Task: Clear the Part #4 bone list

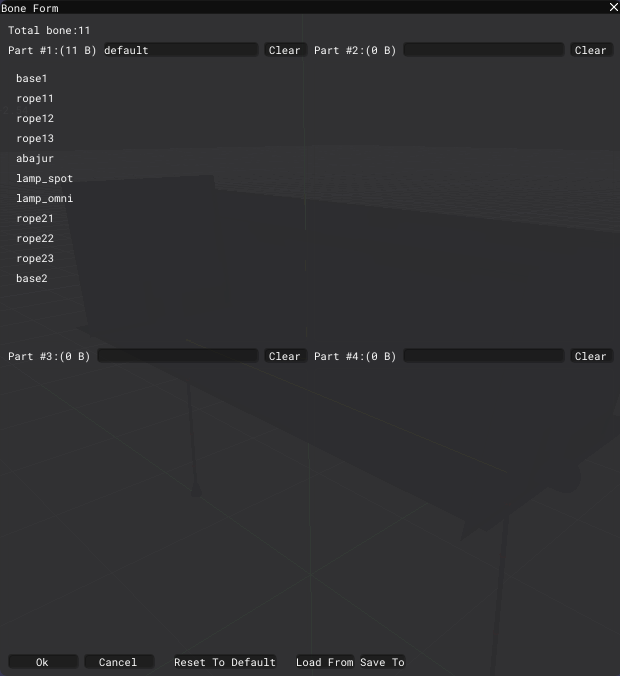Action: [591, 356]
